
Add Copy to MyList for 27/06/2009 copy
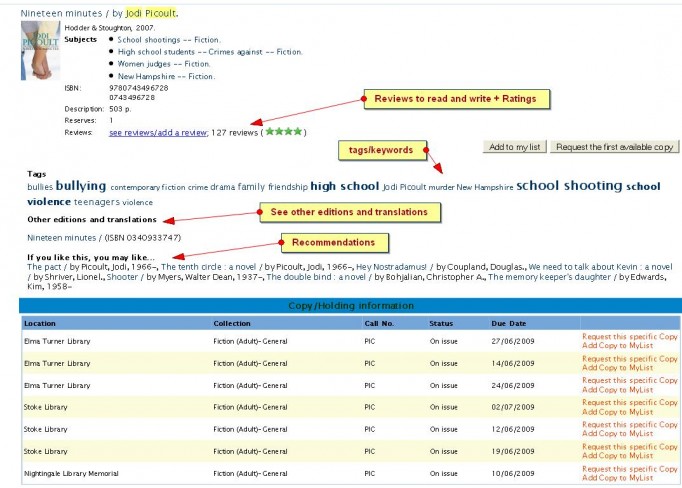[617, 345]
